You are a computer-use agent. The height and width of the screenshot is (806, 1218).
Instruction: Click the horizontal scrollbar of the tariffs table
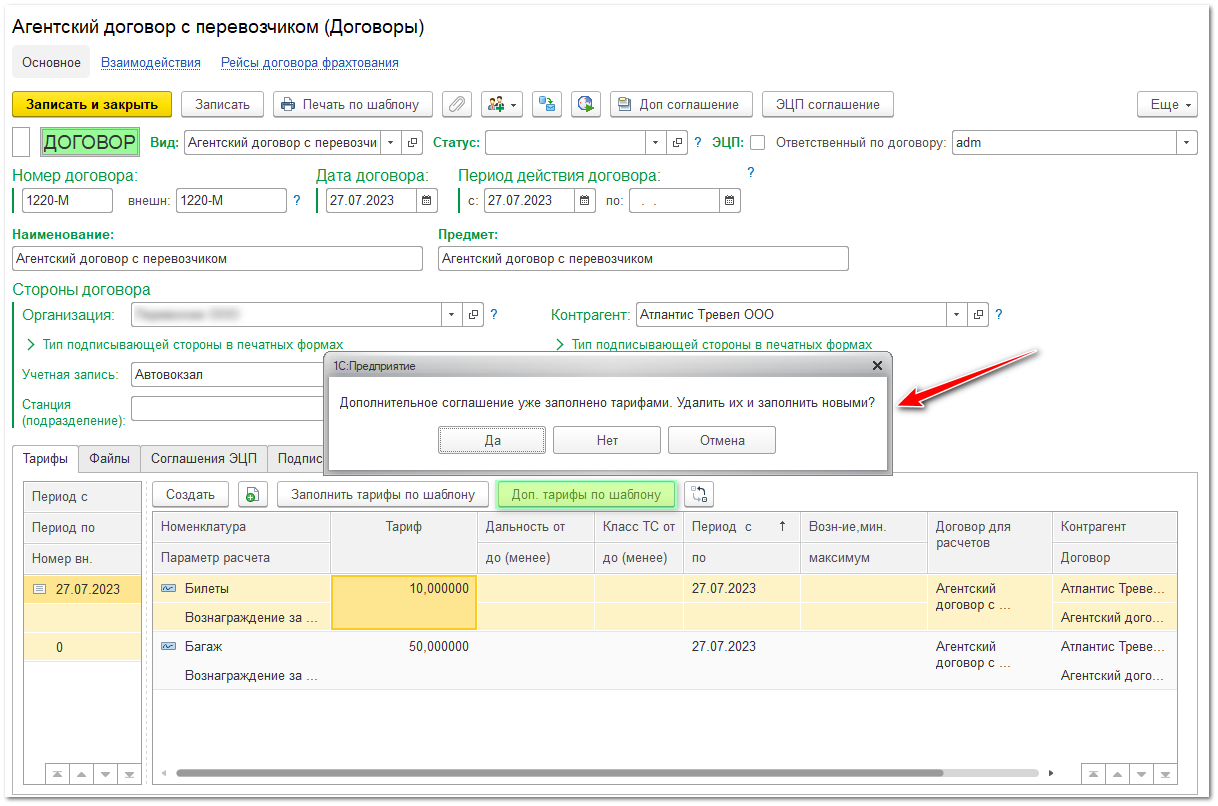click(560, 773)
